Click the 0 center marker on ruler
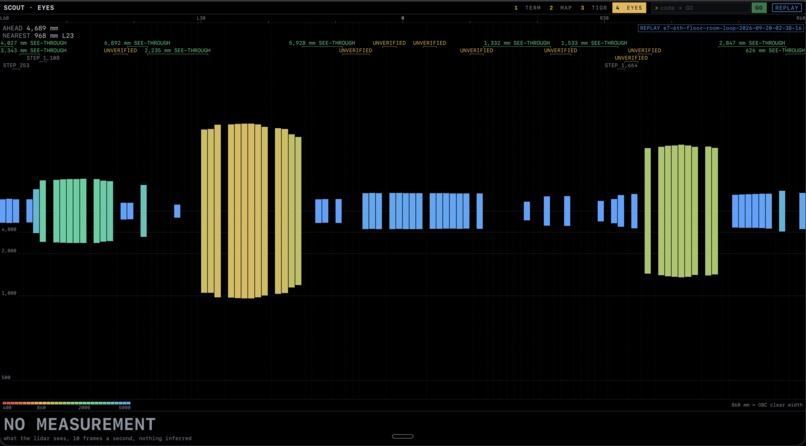The width and height of the screenshot is (806, 446). 402,18
